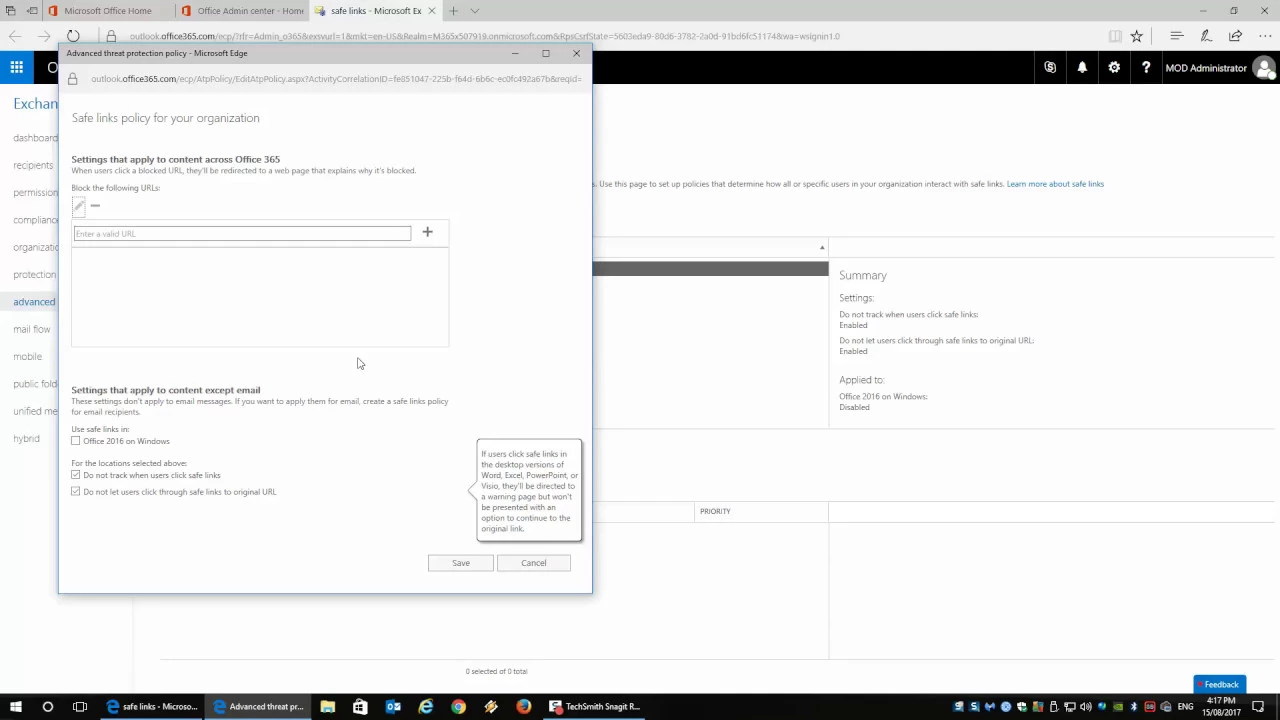Open File Explorer on taskbar
Screen dimensions: 1280x720
pos(327,706)
